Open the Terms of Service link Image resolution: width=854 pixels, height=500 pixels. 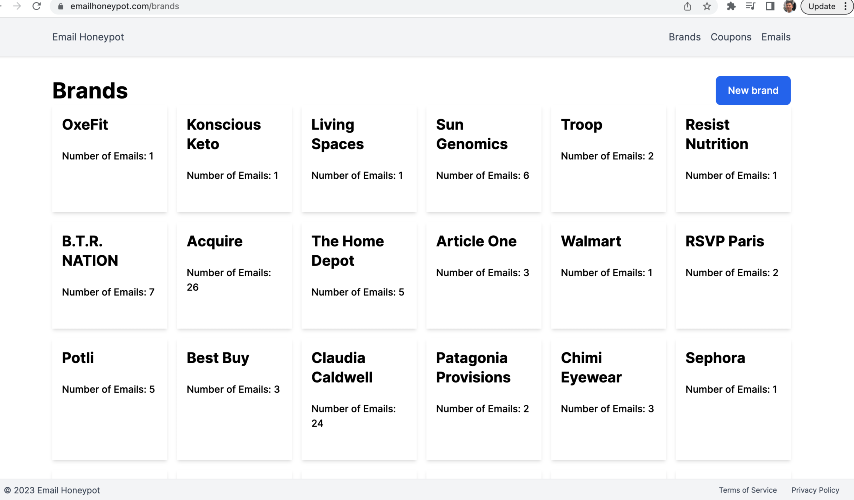[747, 490]
